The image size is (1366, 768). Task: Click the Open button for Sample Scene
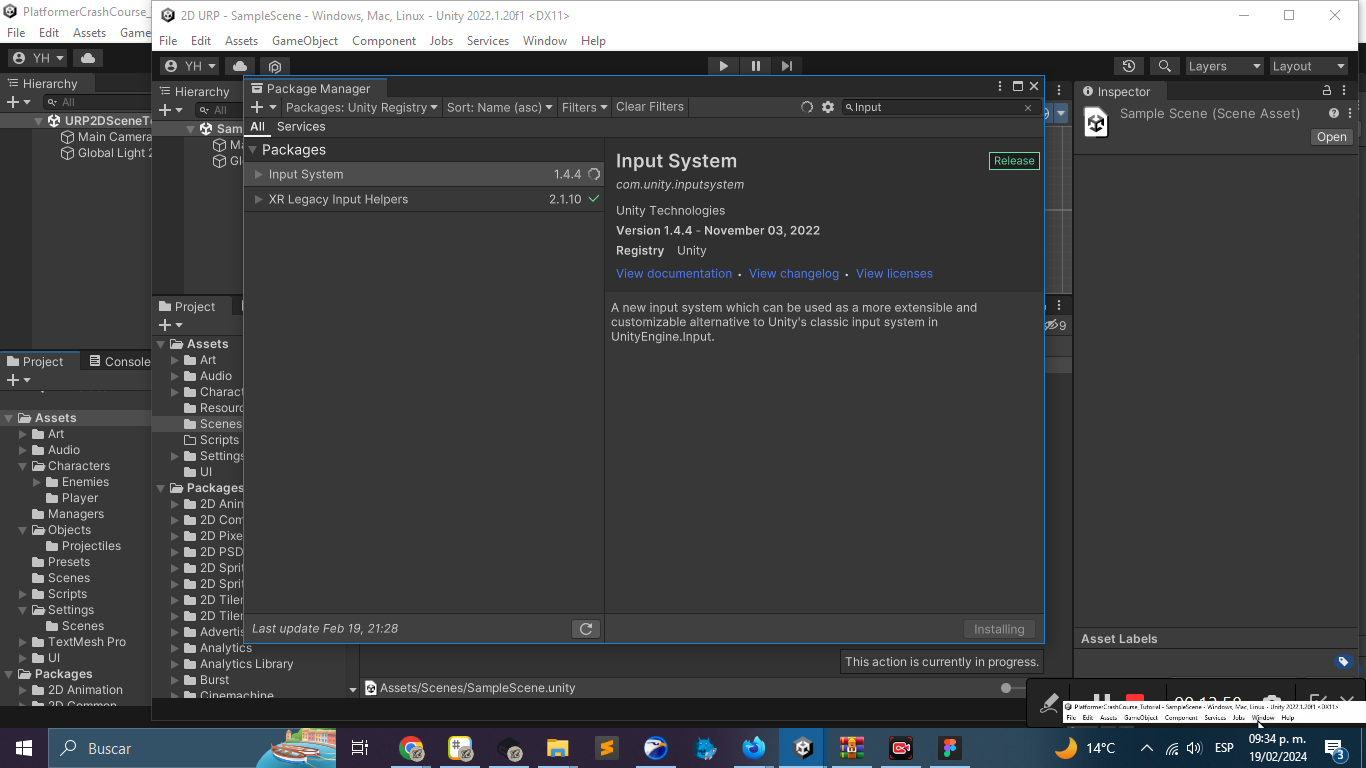pyautogui.click(x=1331, y=137)
